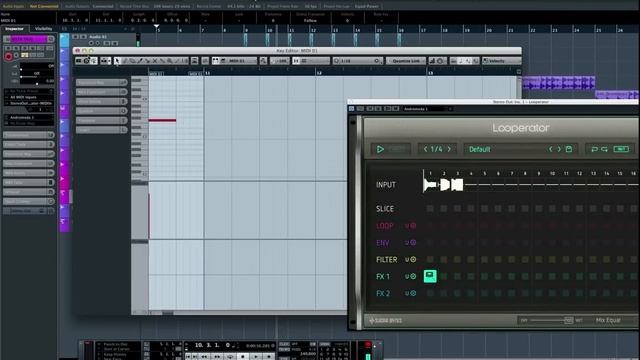The height and width of the screenshot is (360, 640).
Task: Enable FX 1 step 9 cell
Action: coord(539,276)
